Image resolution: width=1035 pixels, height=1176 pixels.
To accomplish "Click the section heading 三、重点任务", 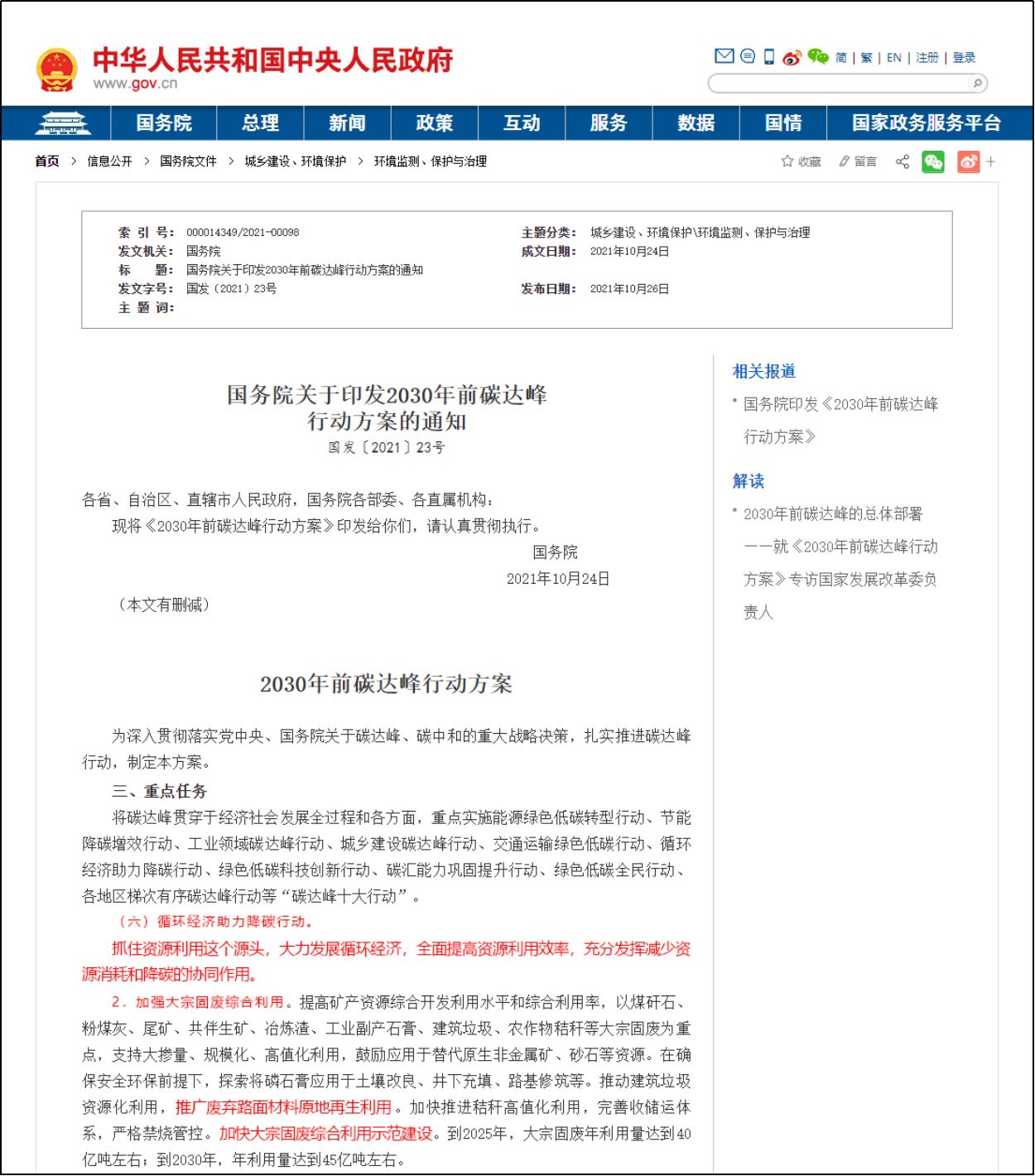I will pos(159,791).
